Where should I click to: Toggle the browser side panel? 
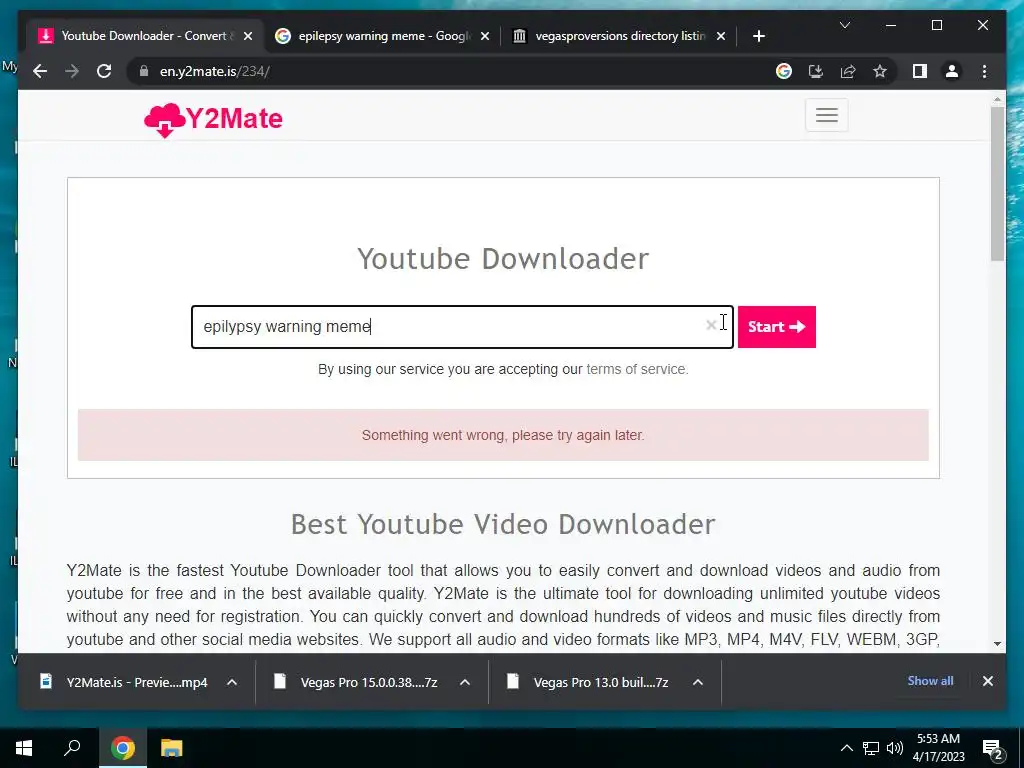(920, 71)
